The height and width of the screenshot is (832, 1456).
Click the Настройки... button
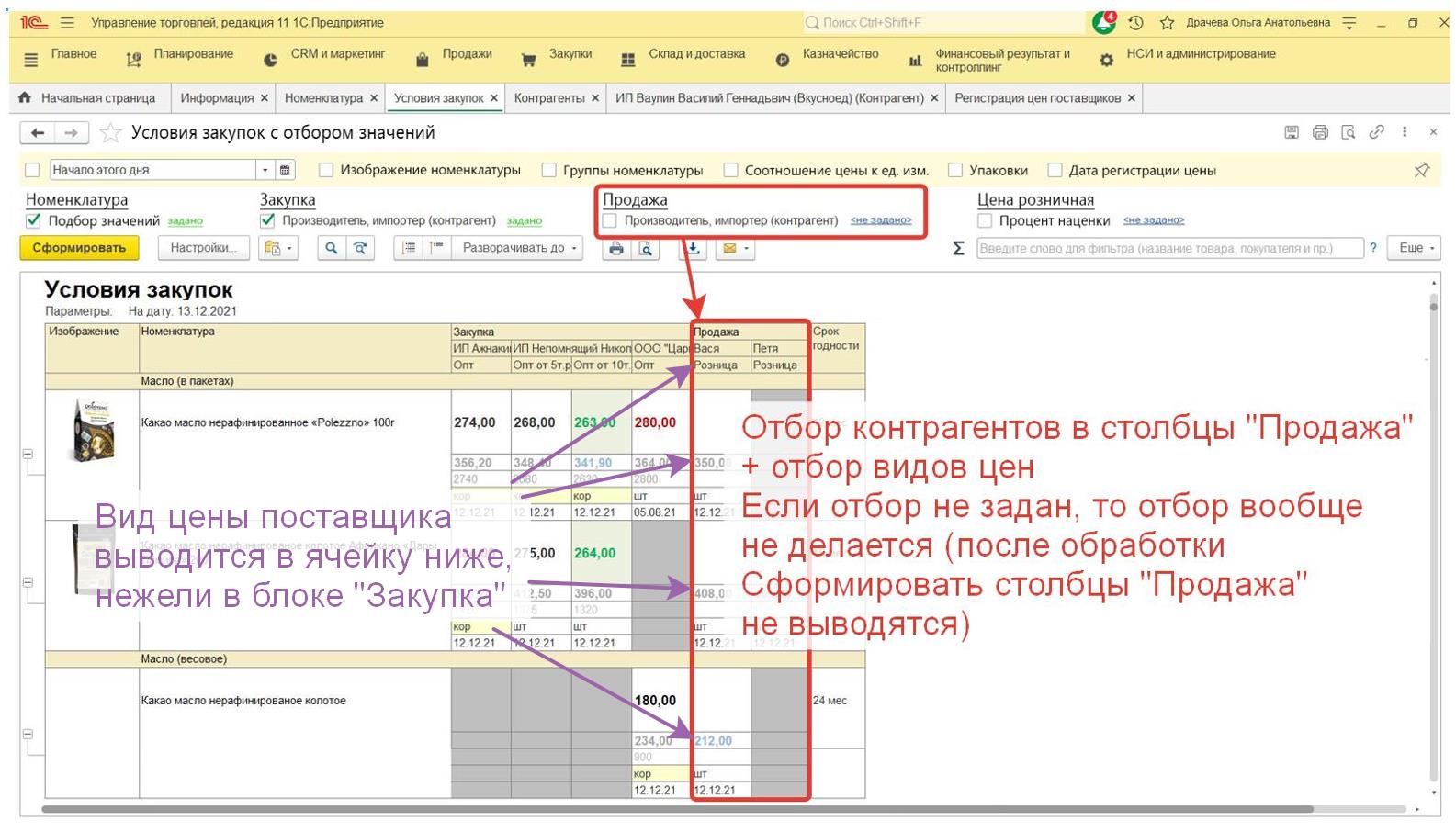(203, 248)
